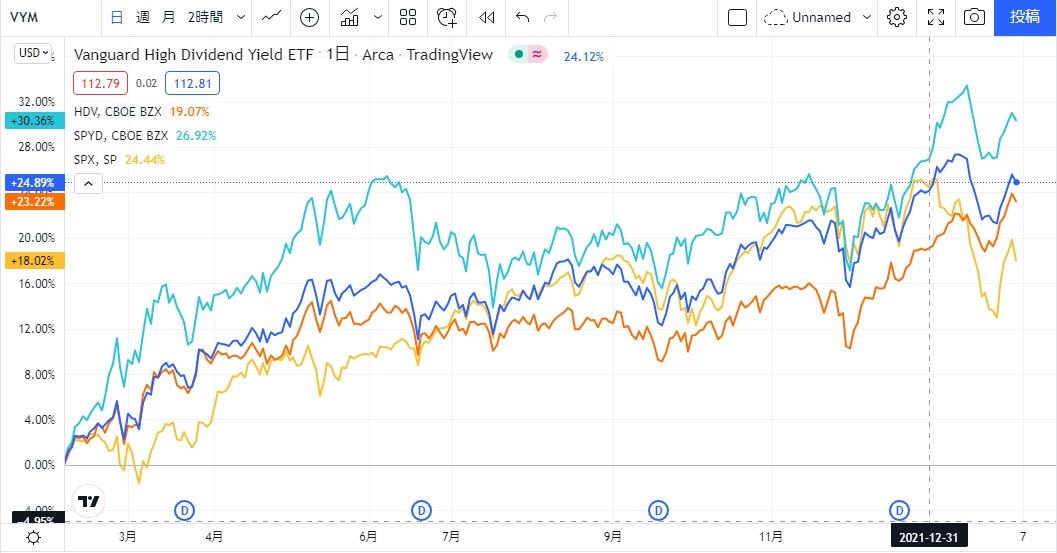
Task: Click the +23.22% HDV price label
Action: (x=34, y=202)
